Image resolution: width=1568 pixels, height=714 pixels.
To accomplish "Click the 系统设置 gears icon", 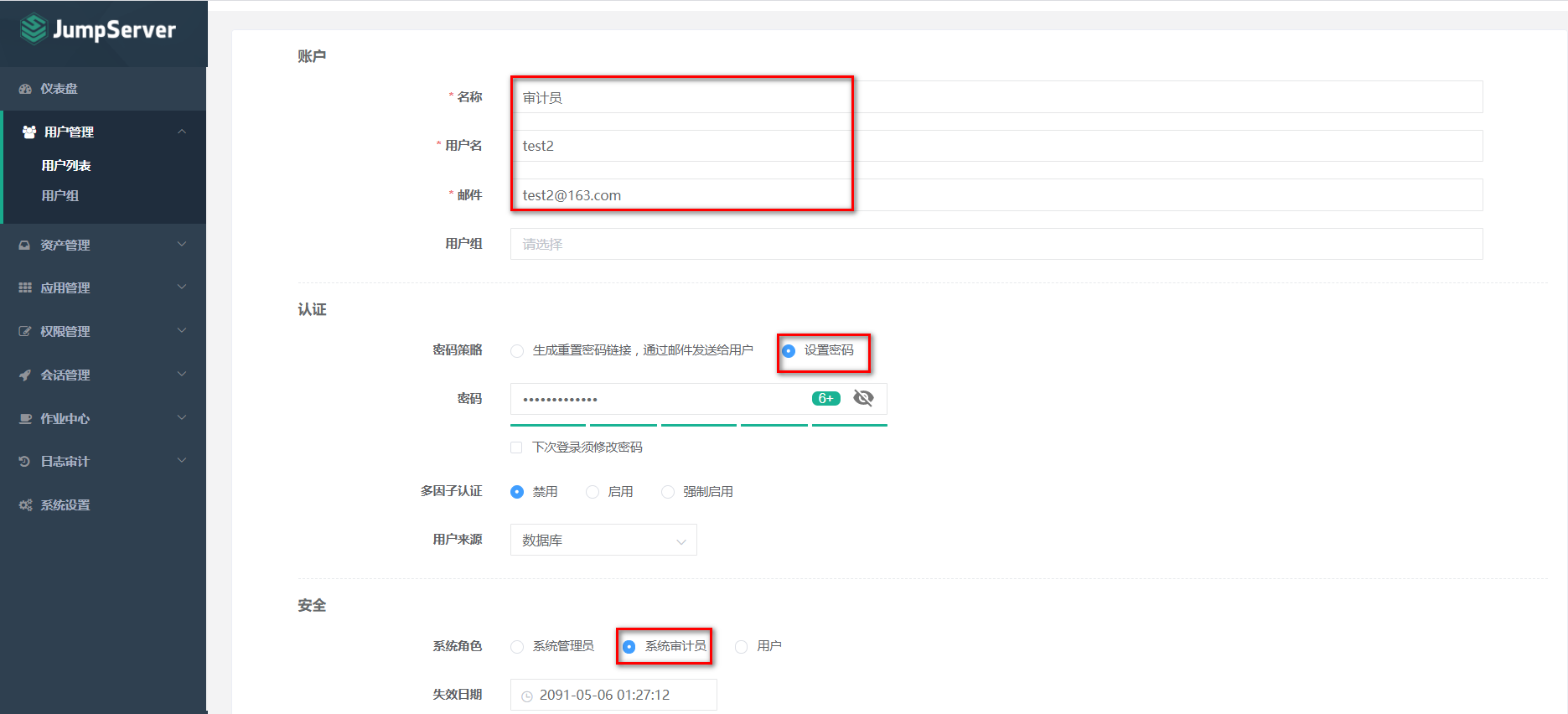I will [25, 505].
